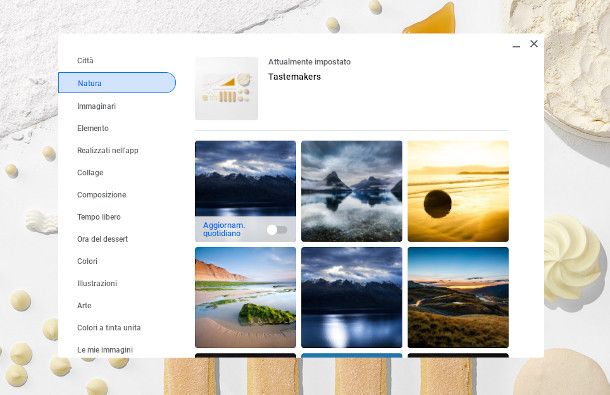Open the Le mie immagini category
The width and height of the screenshot is (610, 395).
[105, 349]
